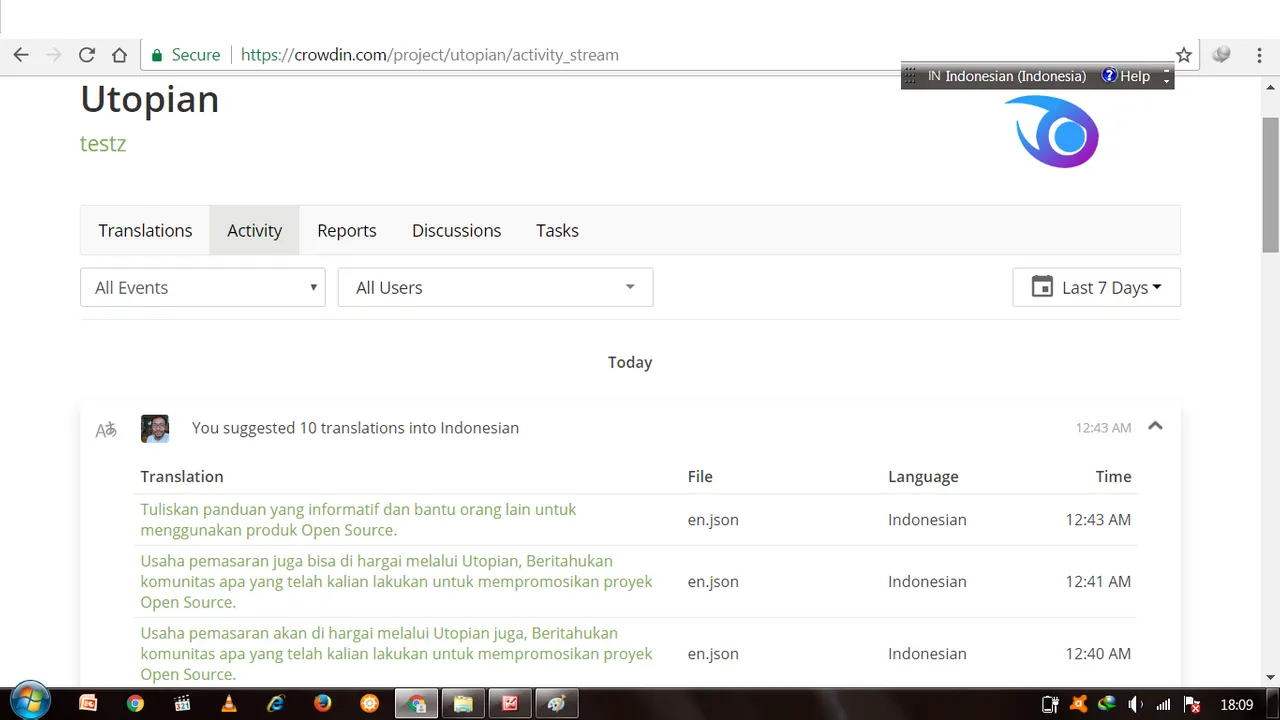
Task: Click en.json in the 12:41 AM row
Action: coord(713,582)
